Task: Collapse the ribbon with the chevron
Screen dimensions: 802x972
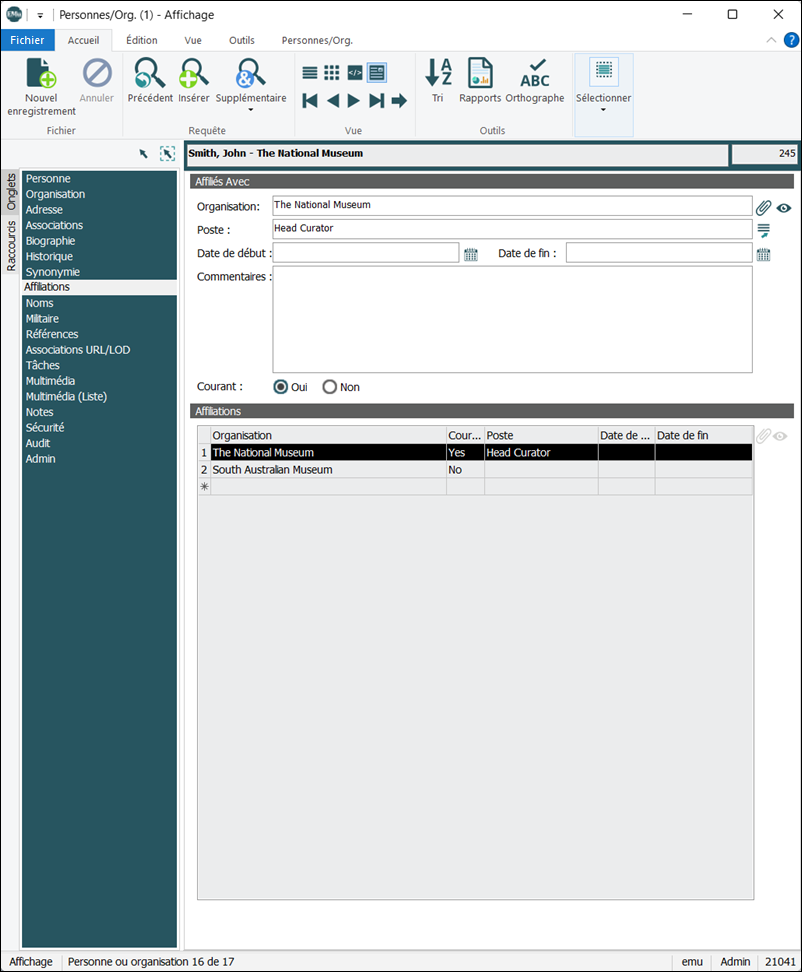Action: pyautogui.click(x=771, y=40)
